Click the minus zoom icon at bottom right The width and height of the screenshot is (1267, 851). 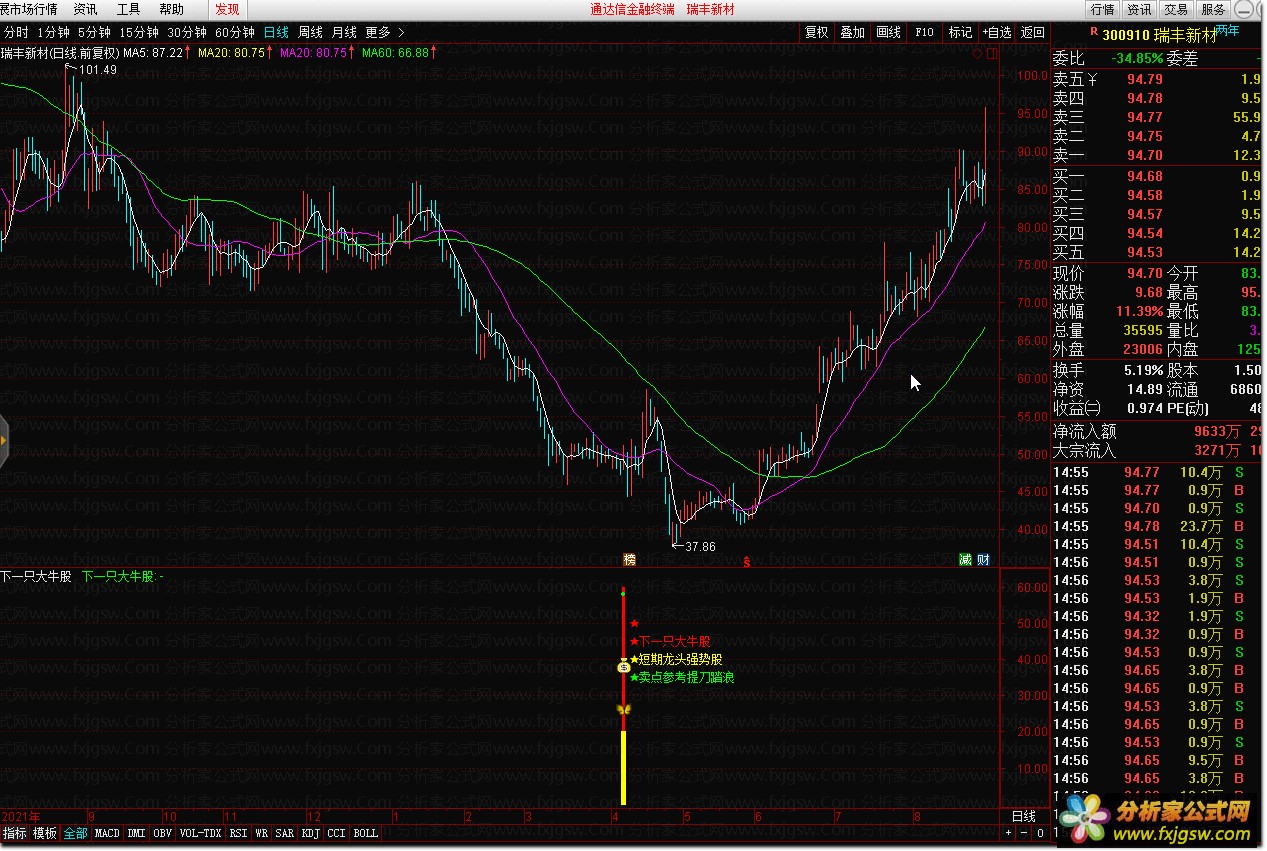click(x=1024, y=833)
